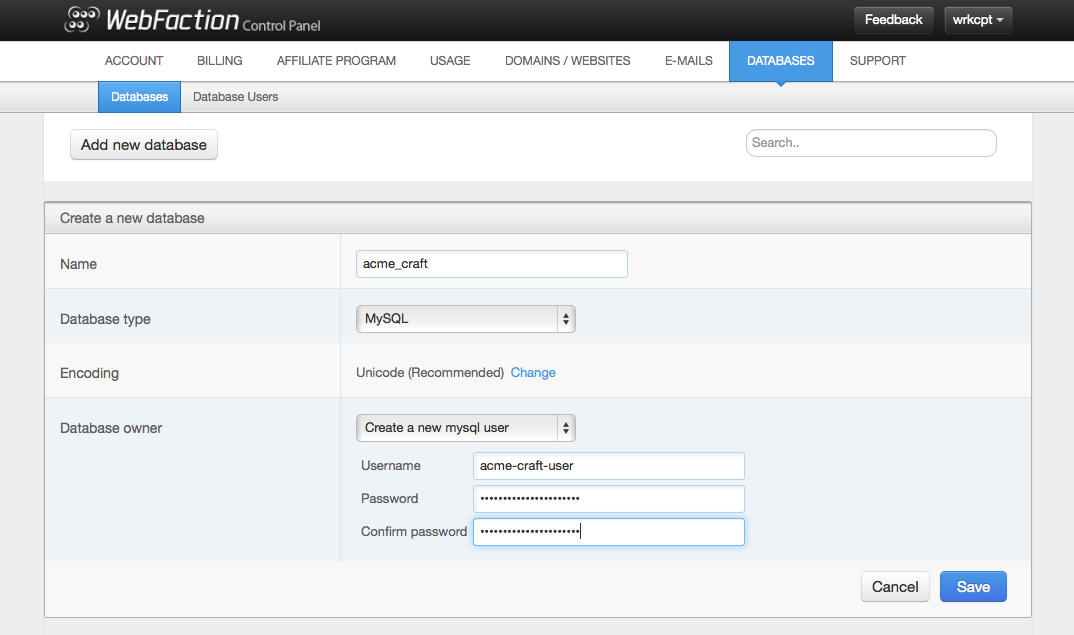Switch to the USAGE section
The height and width of the screenshot is (635, 1074).
point(450,61)
